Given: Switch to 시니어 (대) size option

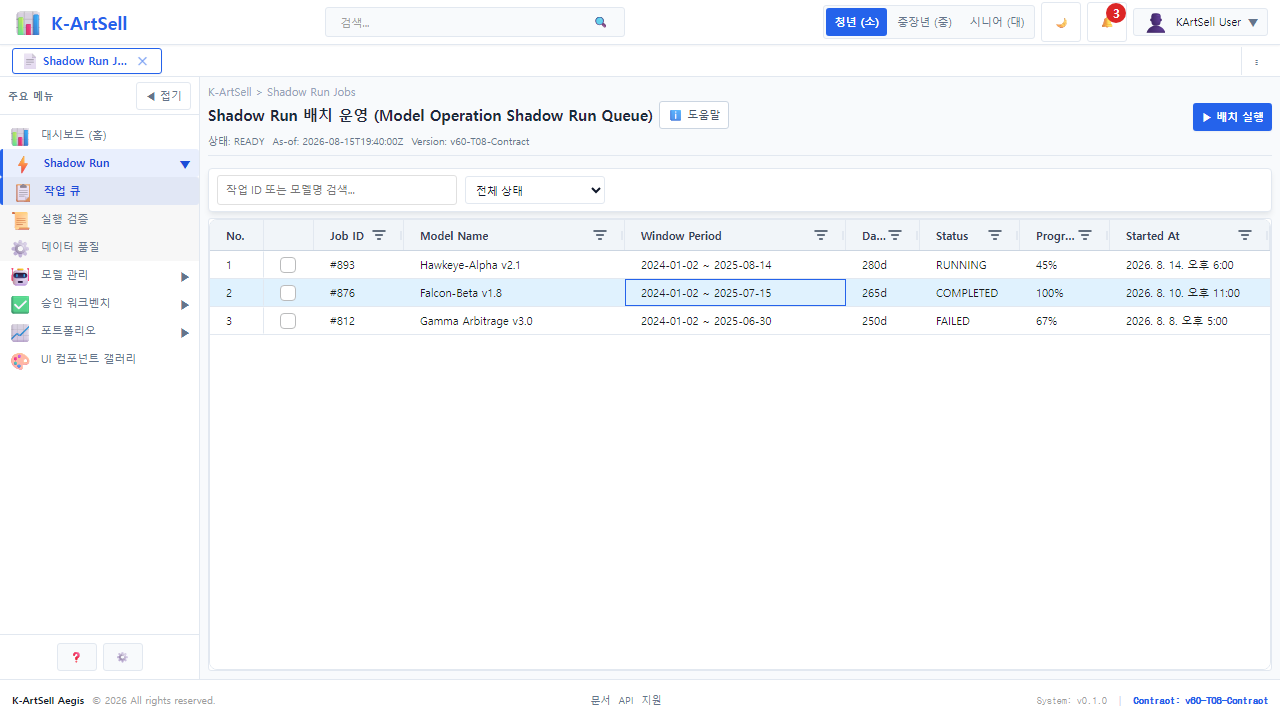Looking at the screenshot, I should tap(997, 22).
